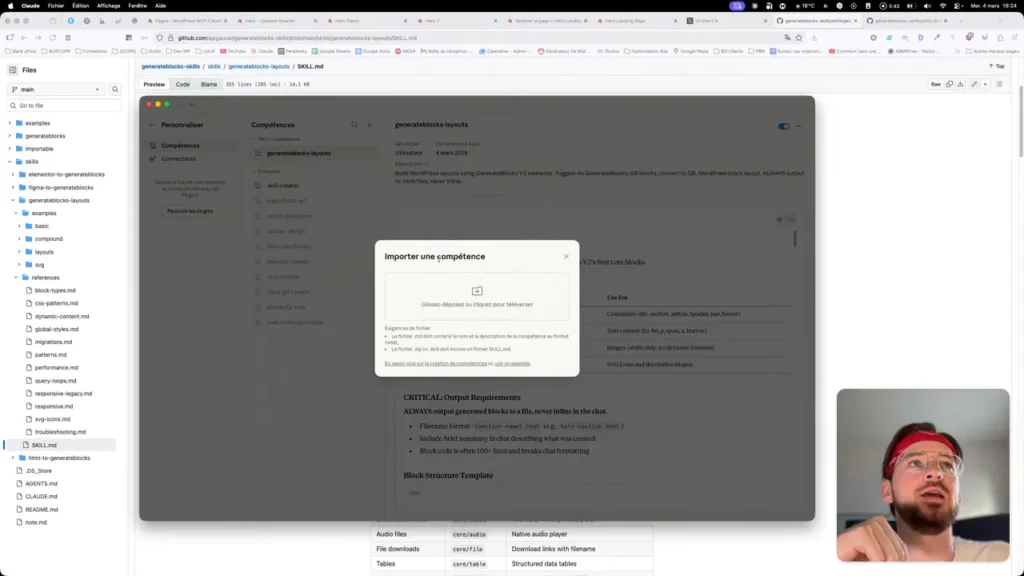Click the pencil edit file icon
Screen dimensions: 1024x576
point(974,84)
